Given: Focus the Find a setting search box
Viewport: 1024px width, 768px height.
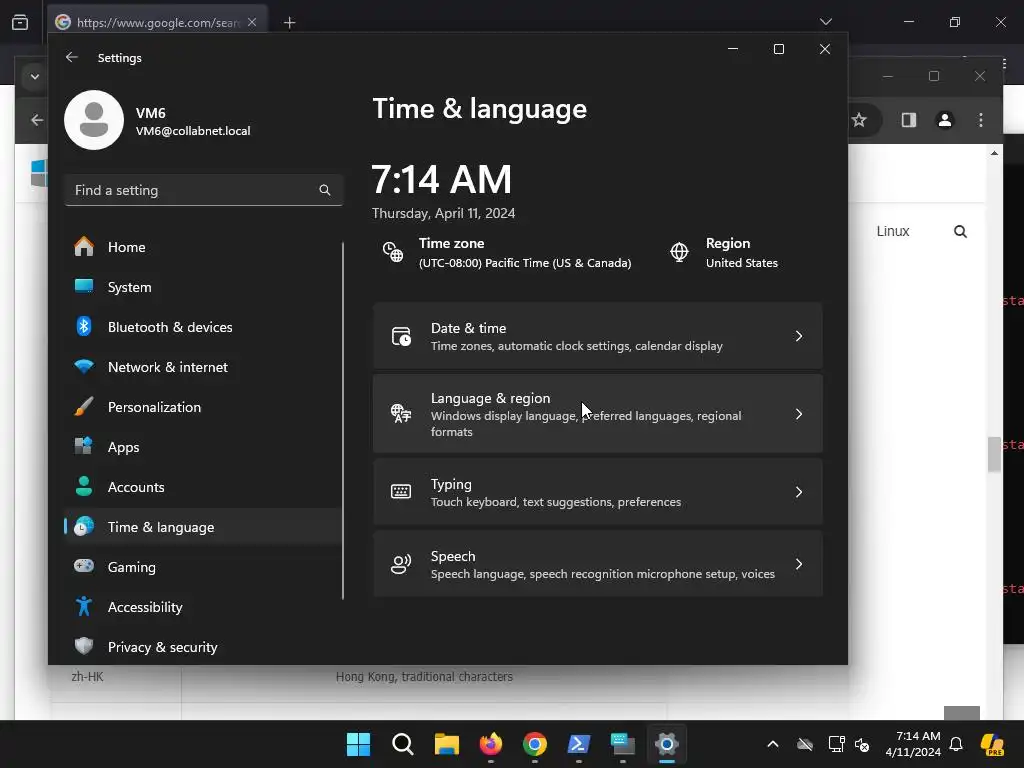Looking at the screenshot, I should click(x=204, y=190).
